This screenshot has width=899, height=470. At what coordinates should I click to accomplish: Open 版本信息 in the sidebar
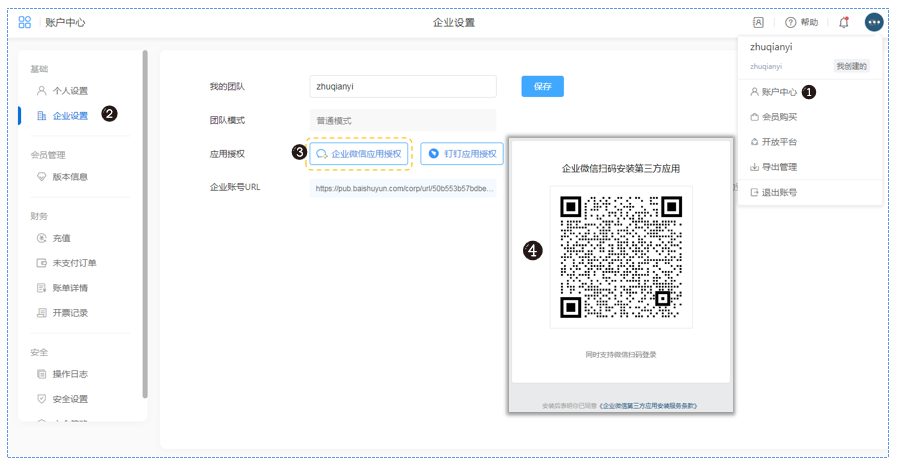(69, 177)
